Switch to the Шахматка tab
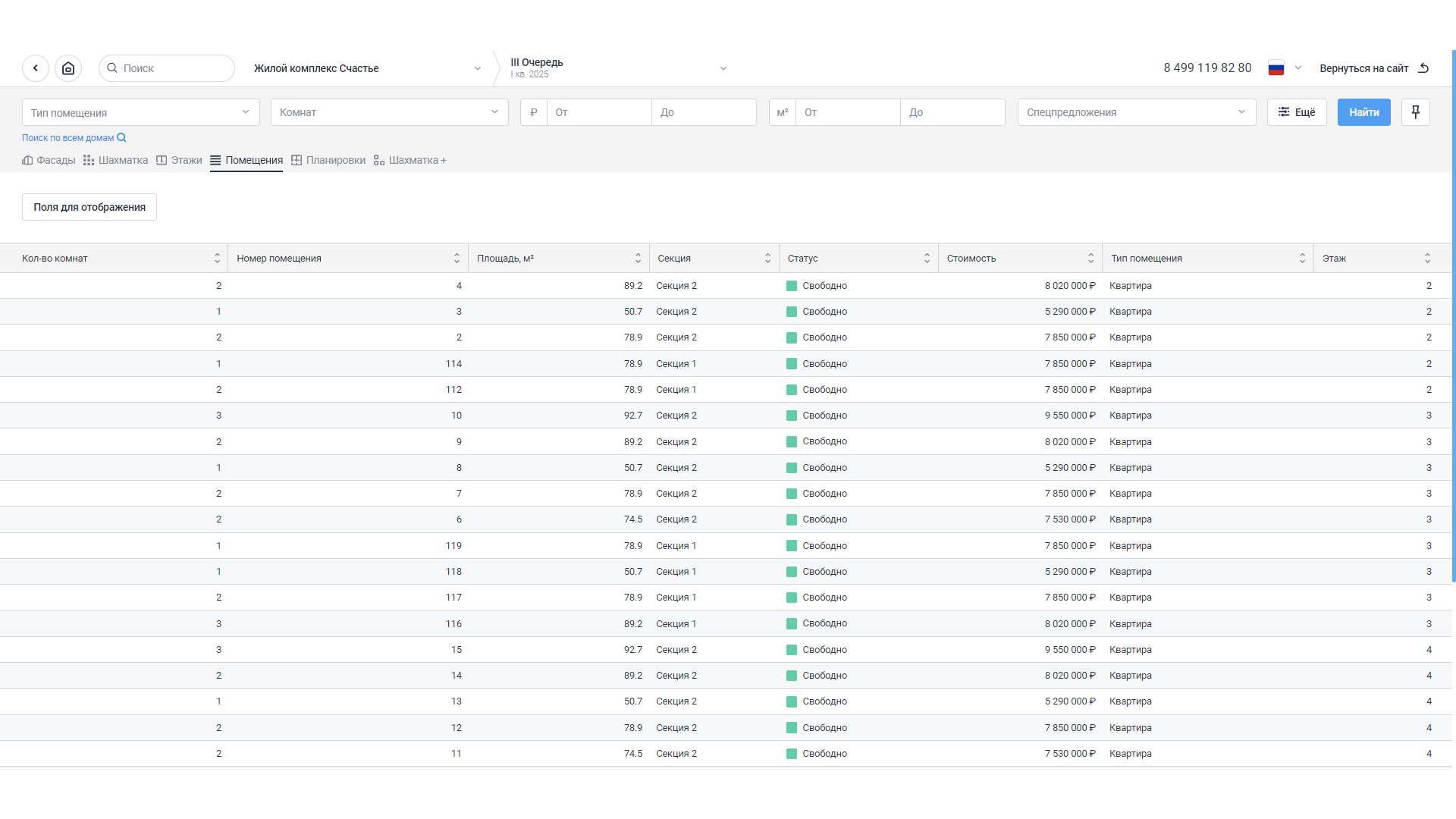1456x819 pixels. [116, 160]
